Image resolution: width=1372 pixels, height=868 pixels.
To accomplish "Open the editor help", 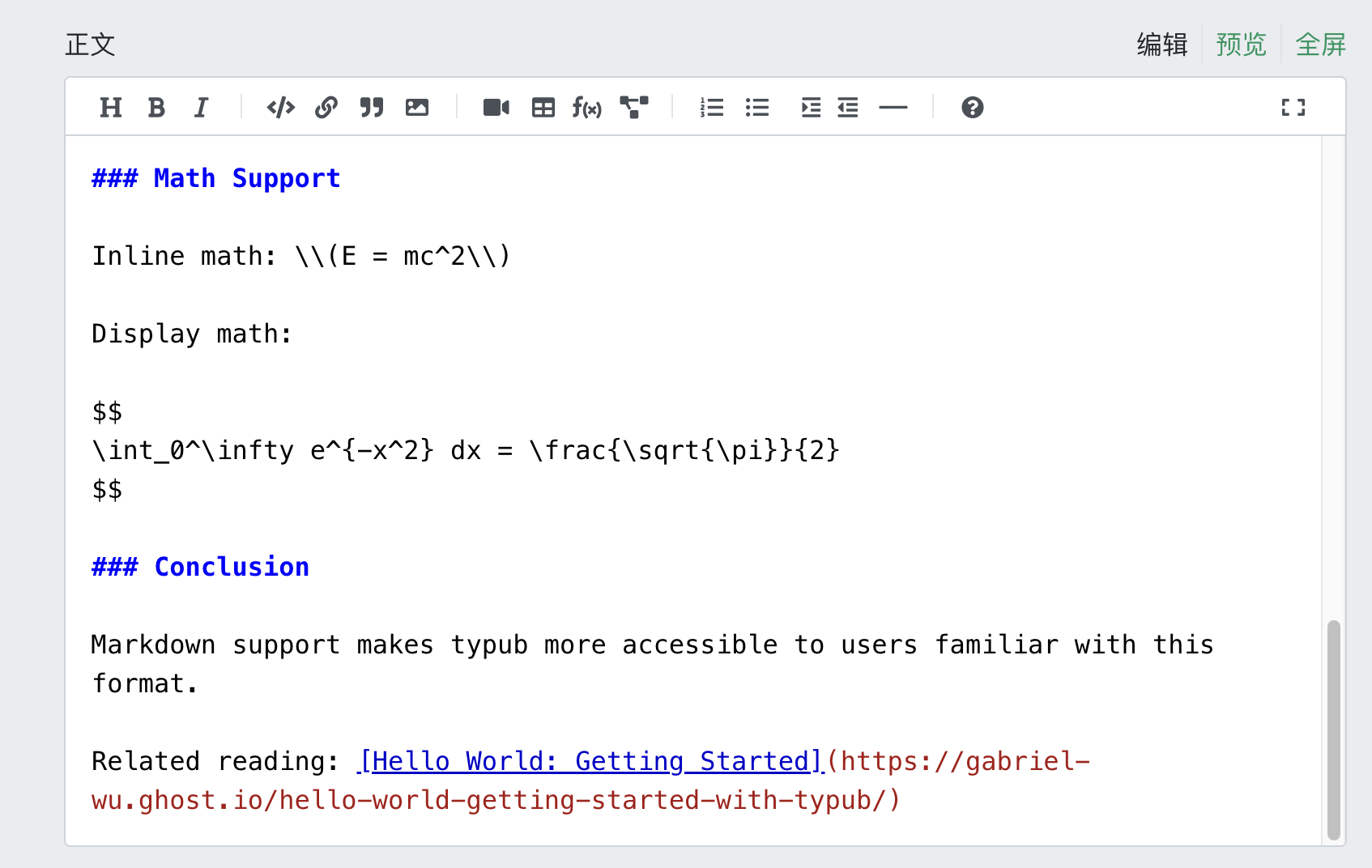I will coord(972,108).
